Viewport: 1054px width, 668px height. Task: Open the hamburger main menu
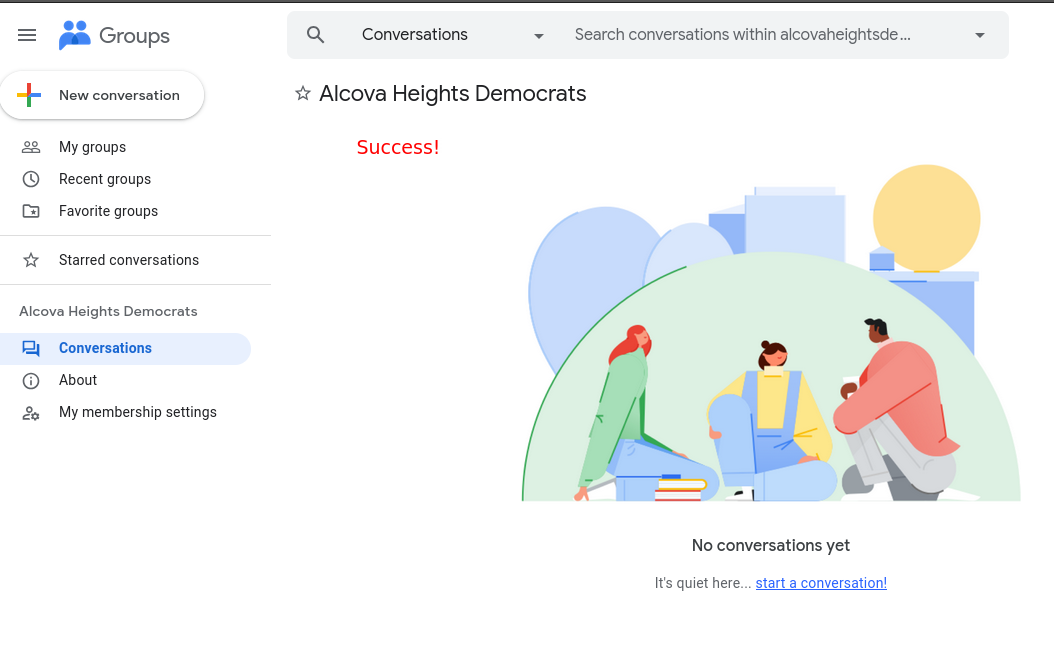(27, 35)
